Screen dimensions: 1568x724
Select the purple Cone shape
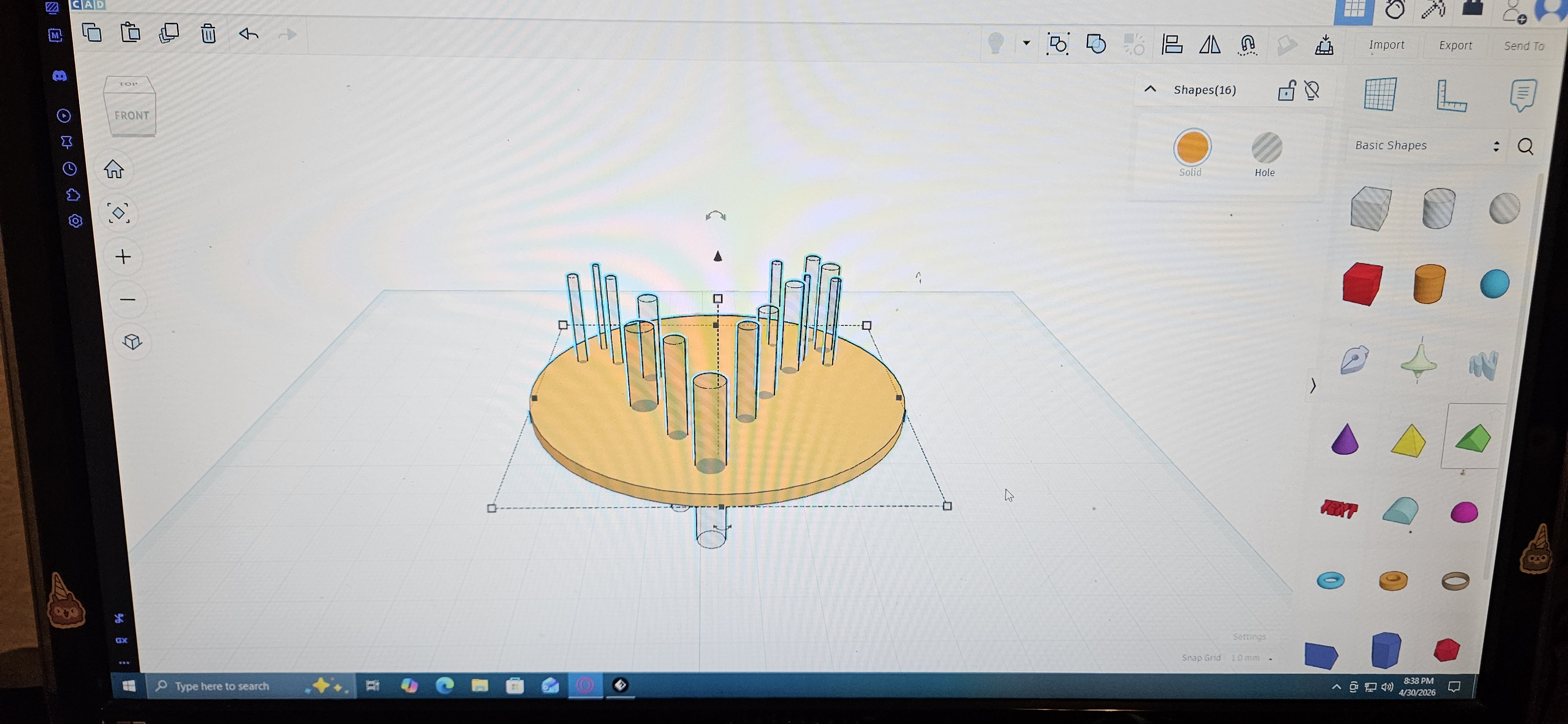[x=1345, y=439]
